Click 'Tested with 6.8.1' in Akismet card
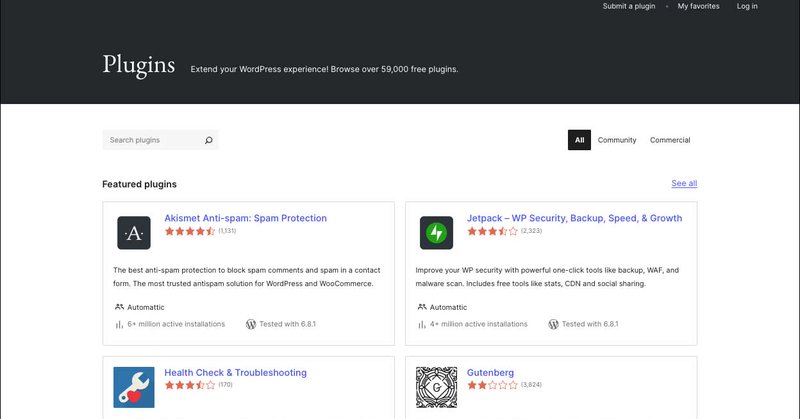 [x=287, y=324]
